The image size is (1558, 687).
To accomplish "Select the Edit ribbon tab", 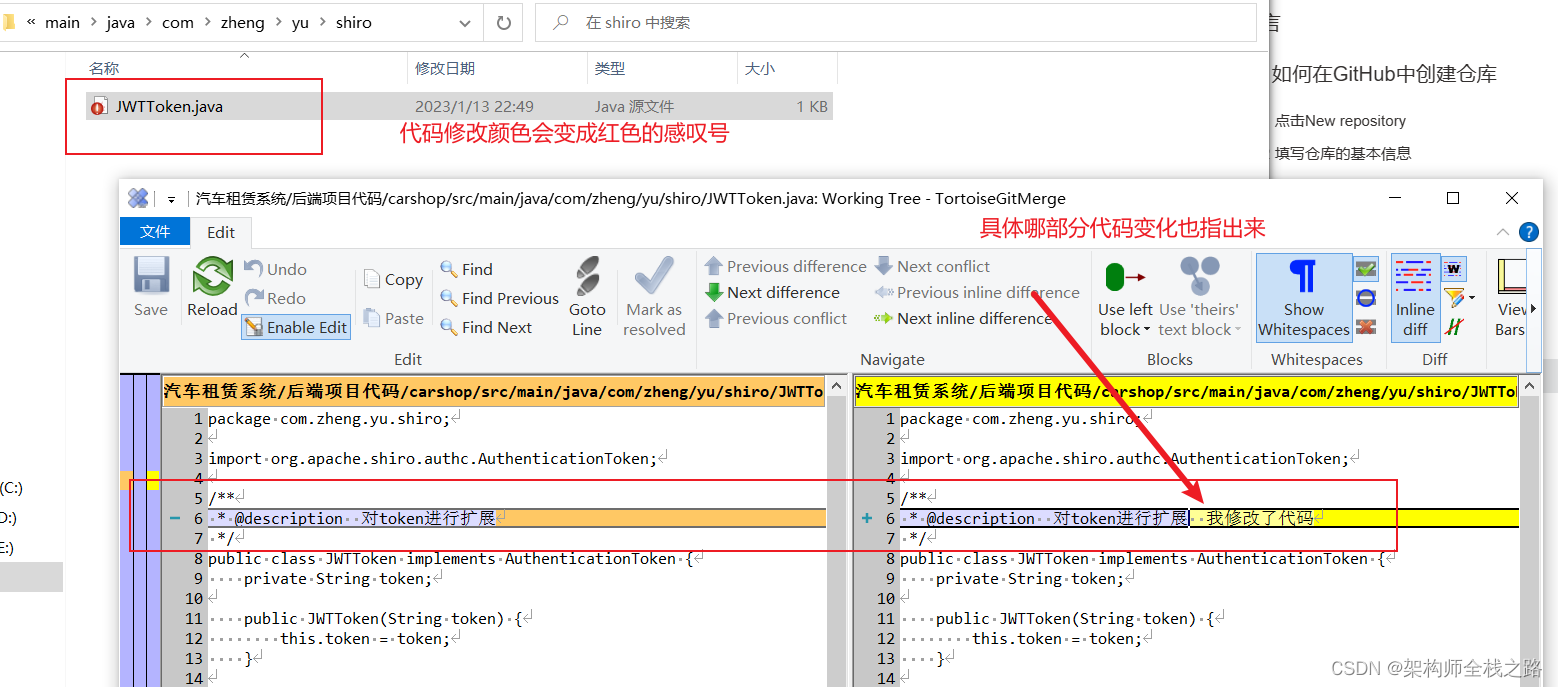I will (x=221, y=232).
